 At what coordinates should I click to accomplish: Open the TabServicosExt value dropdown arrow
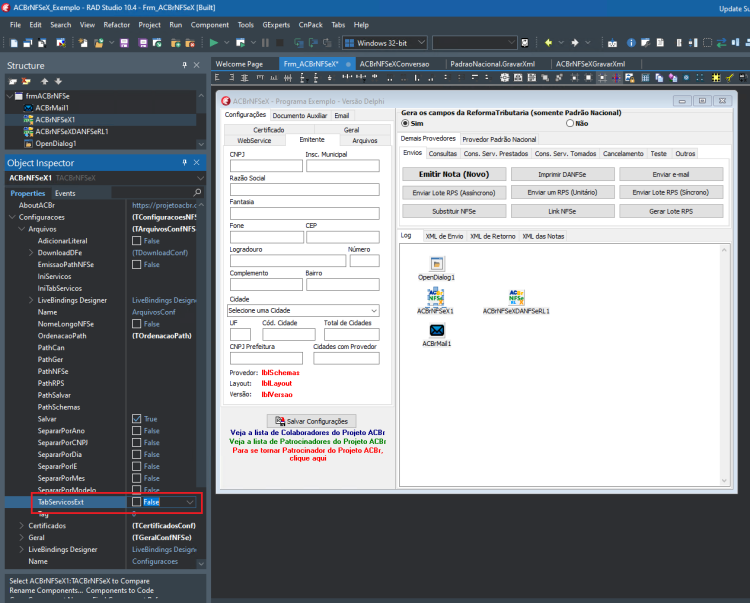(190, 502)
